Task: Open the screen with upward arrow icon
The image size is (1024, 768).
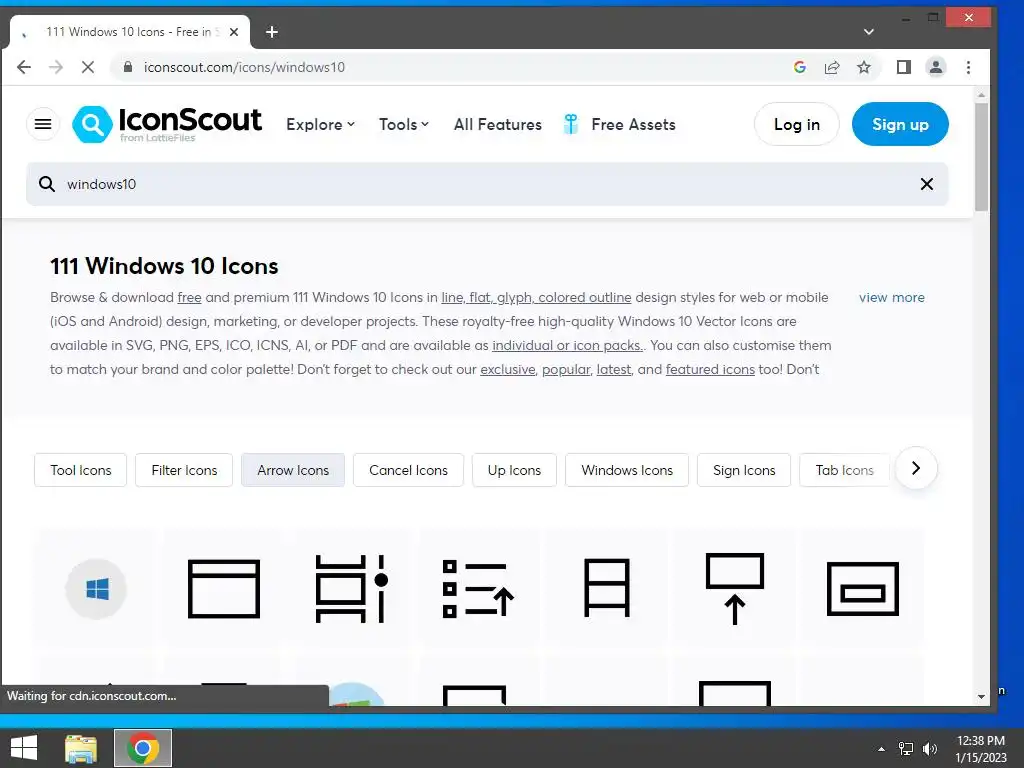Action: click(735, 588)
